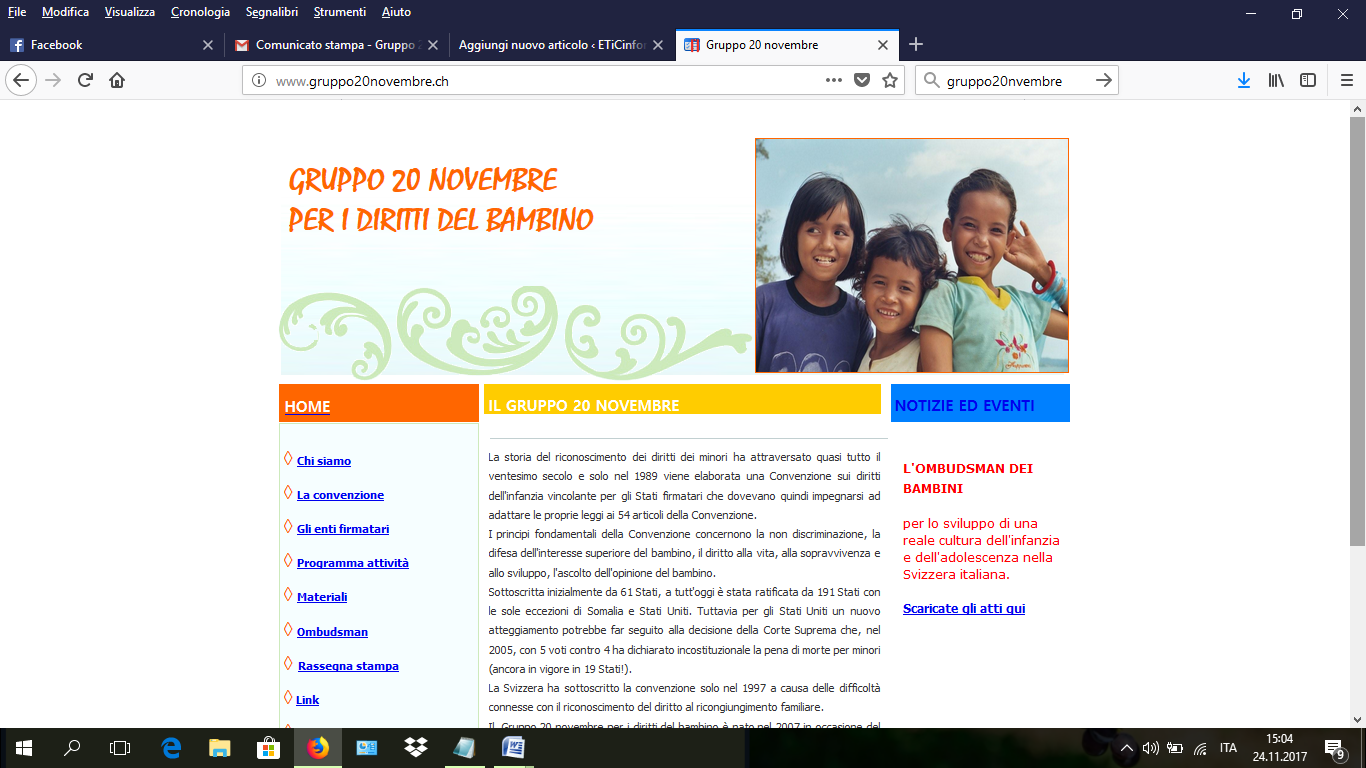Open Action Center notifications icon
Viewport: 1366px width, 768px height.
1334,748
